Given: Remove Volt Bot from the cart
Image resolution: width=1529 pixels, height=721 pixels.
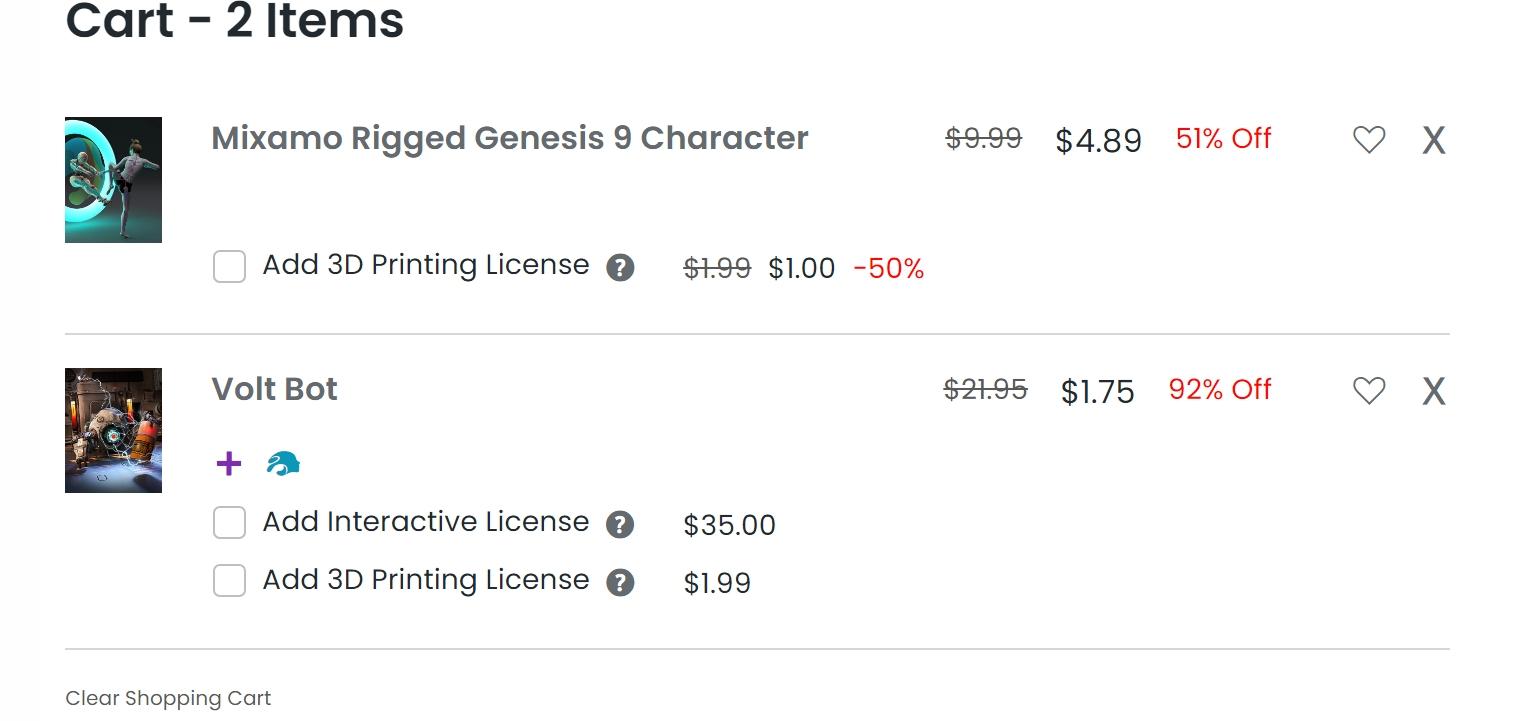Looking at the screenshot, I should pyautogui.click(x=1434, y=392).
